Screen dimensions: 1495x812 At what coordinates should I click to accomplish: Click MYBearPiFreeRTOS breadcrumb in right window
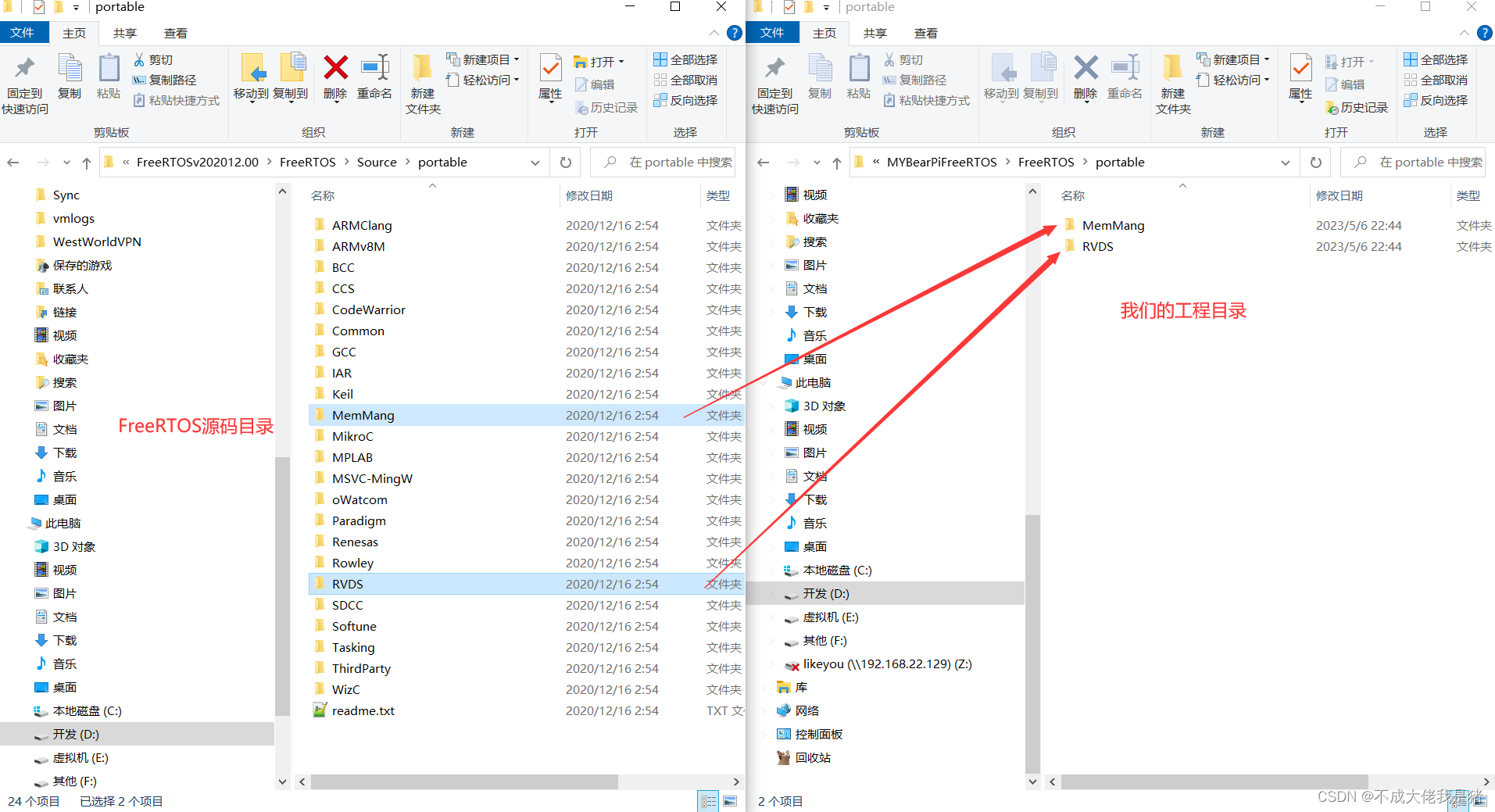pyautogui.click(x=942, y=163)
